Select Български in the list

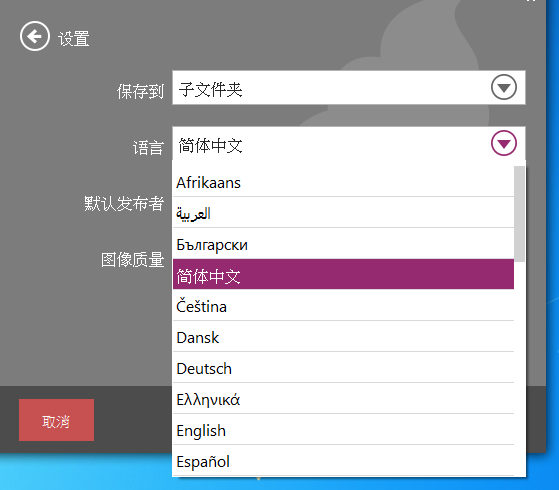[x=343, y=244]
